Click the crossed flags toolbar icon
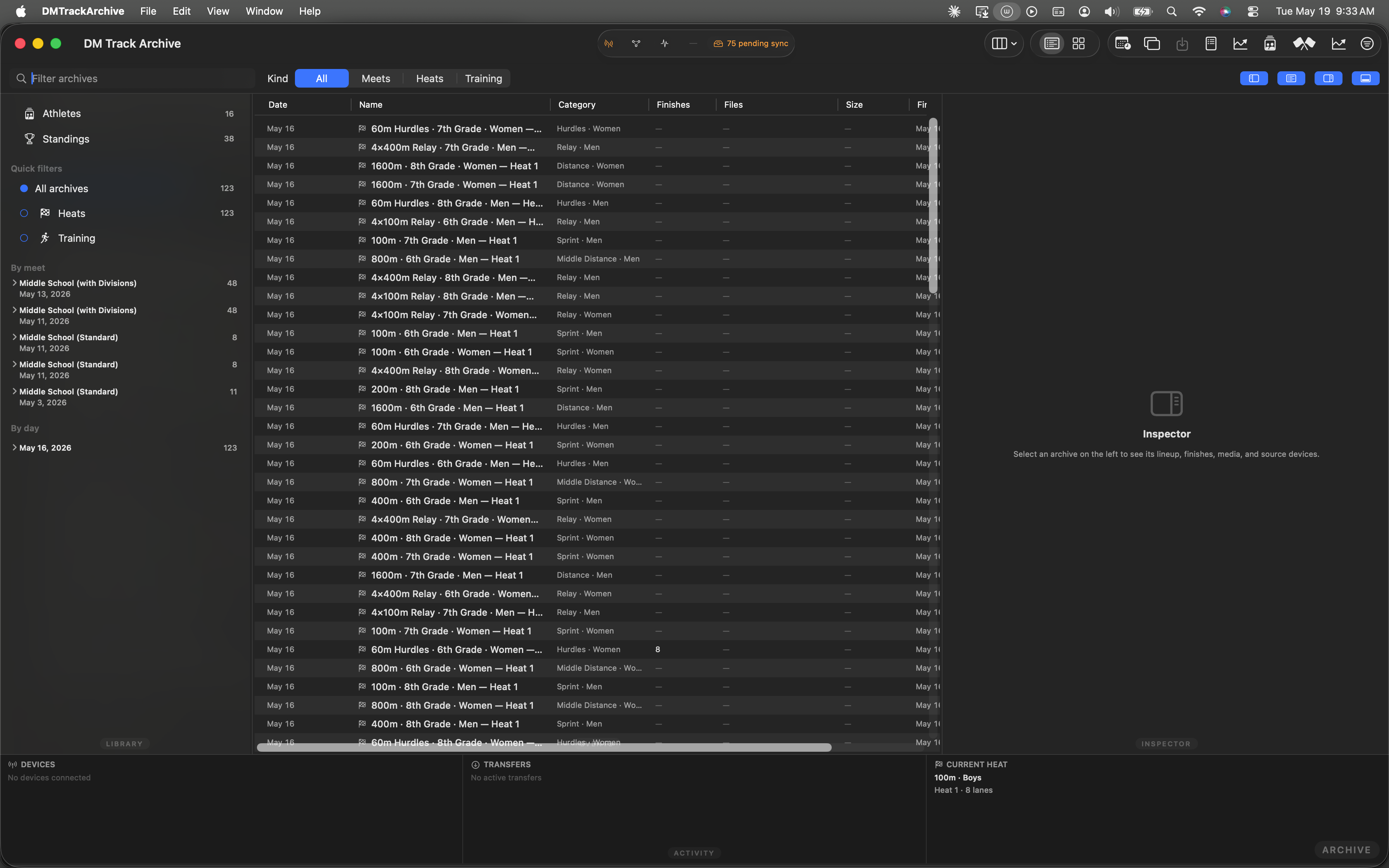Viewport: 1389px width, 868px height. coord(1303,44)
